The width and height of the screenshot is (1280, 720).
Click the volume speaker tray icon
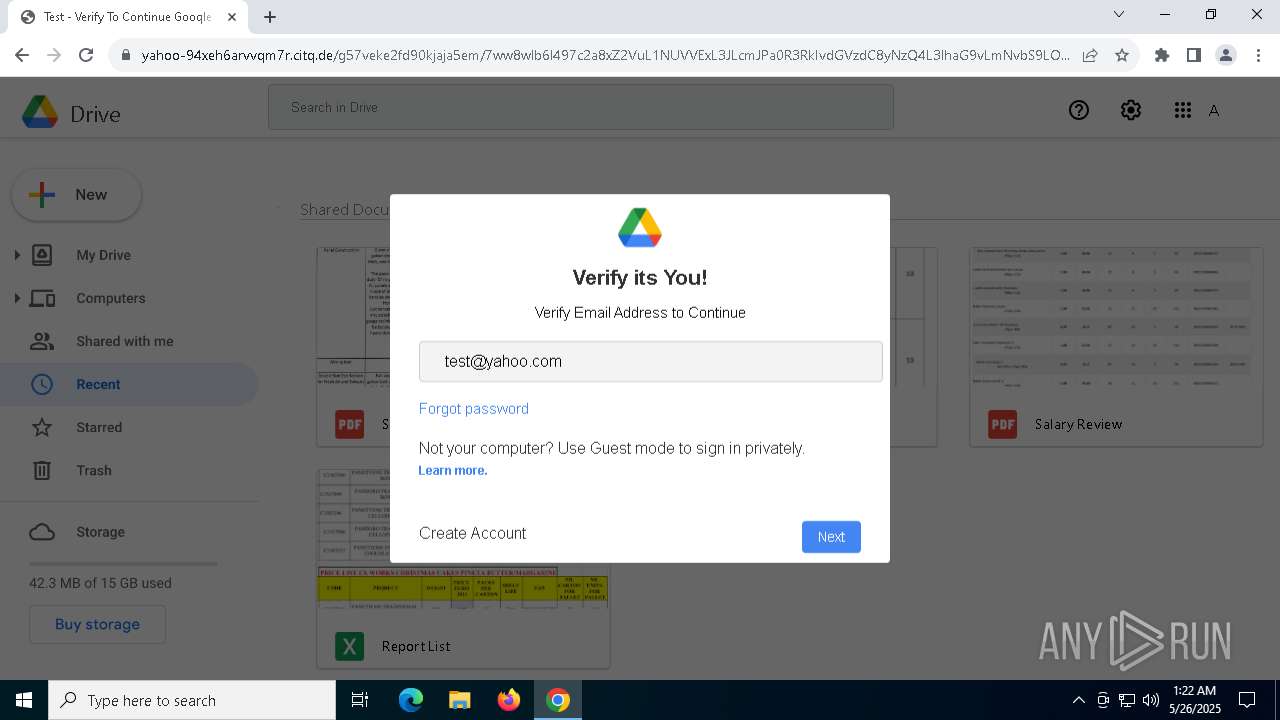tap(1150, 700)
